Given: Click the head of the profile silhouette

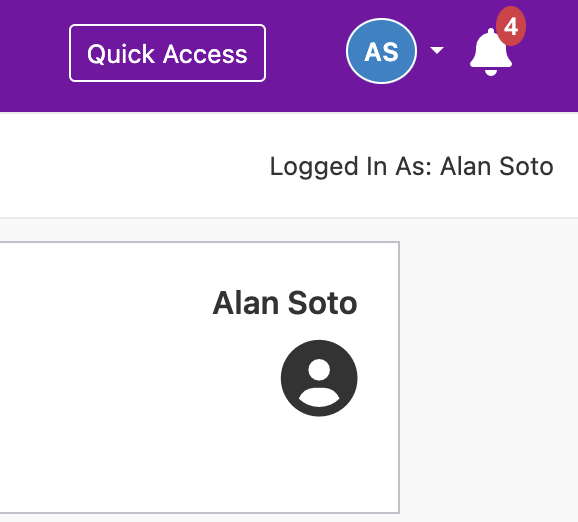Looking at the screenshot, I should (x=319, y=369).
